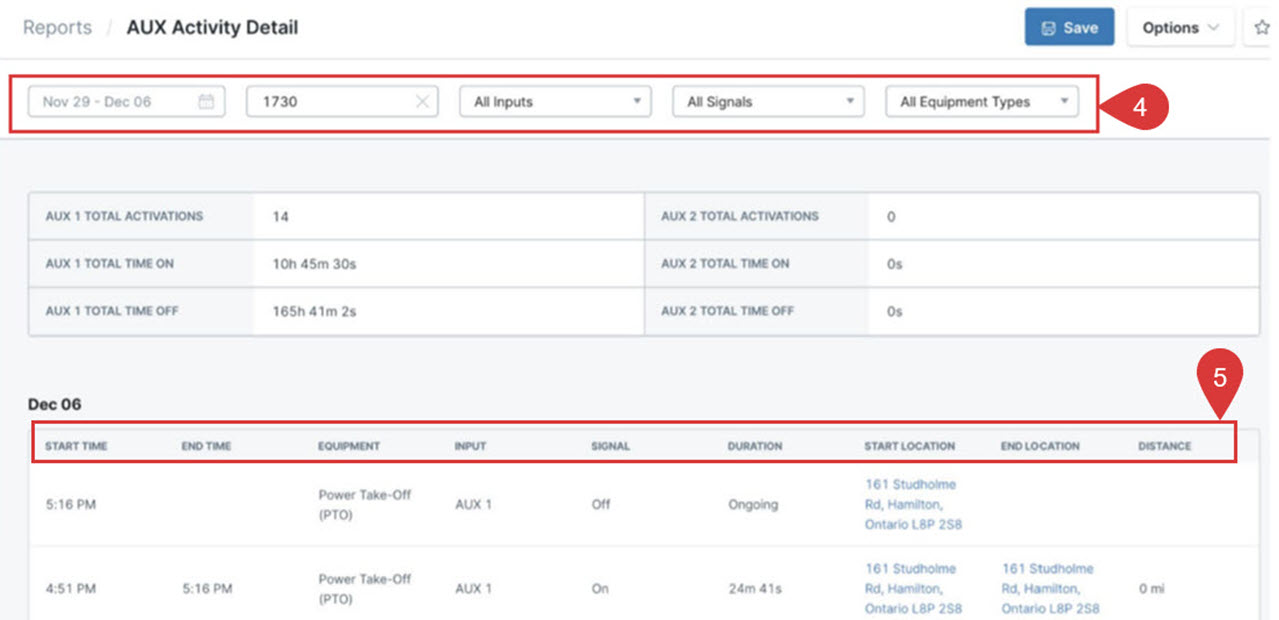Image resolution: width=1279 pixels, height=620 pixels.
Task: Sort by Duration column header
Action: [755, 446]
